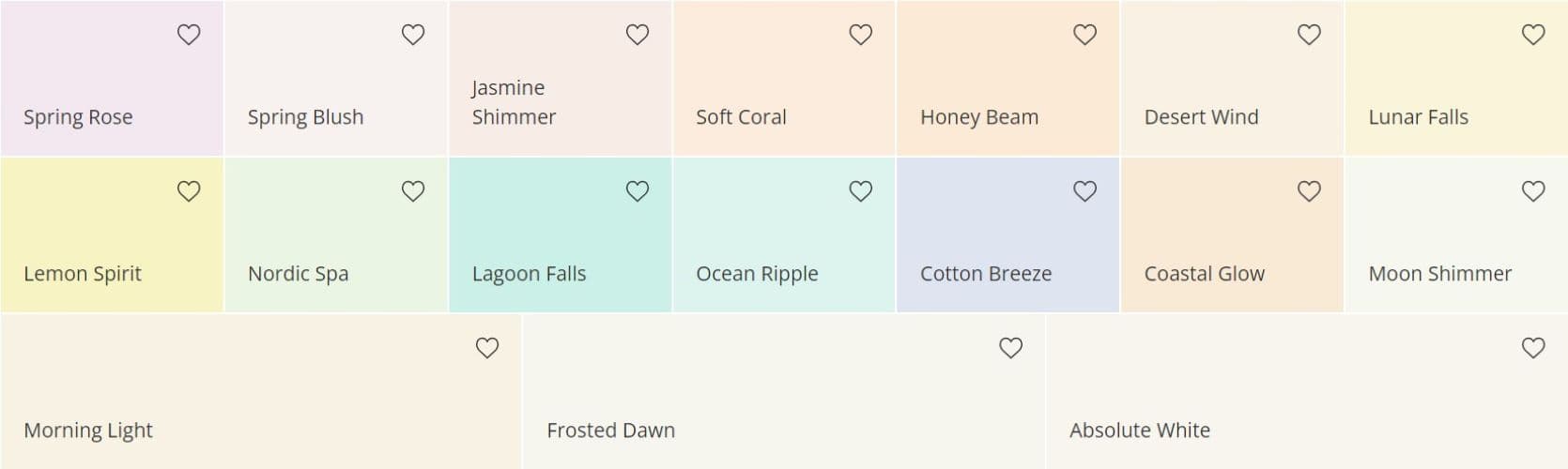Open the Spring Blush color label
Image resolution: width=1568 pixels, height=469 pixels.
click(x=305, y=117)
